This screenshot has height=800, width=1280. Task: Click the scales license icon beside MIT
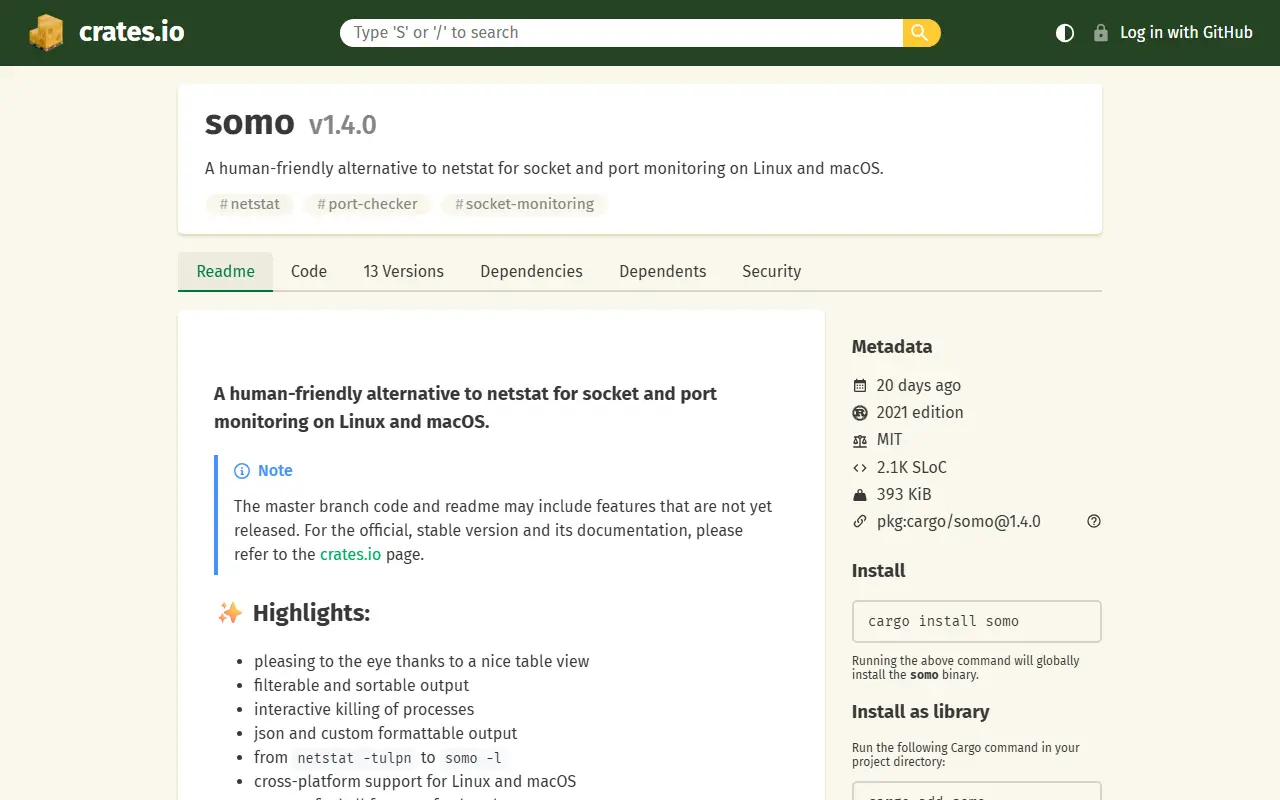point(860,440)
